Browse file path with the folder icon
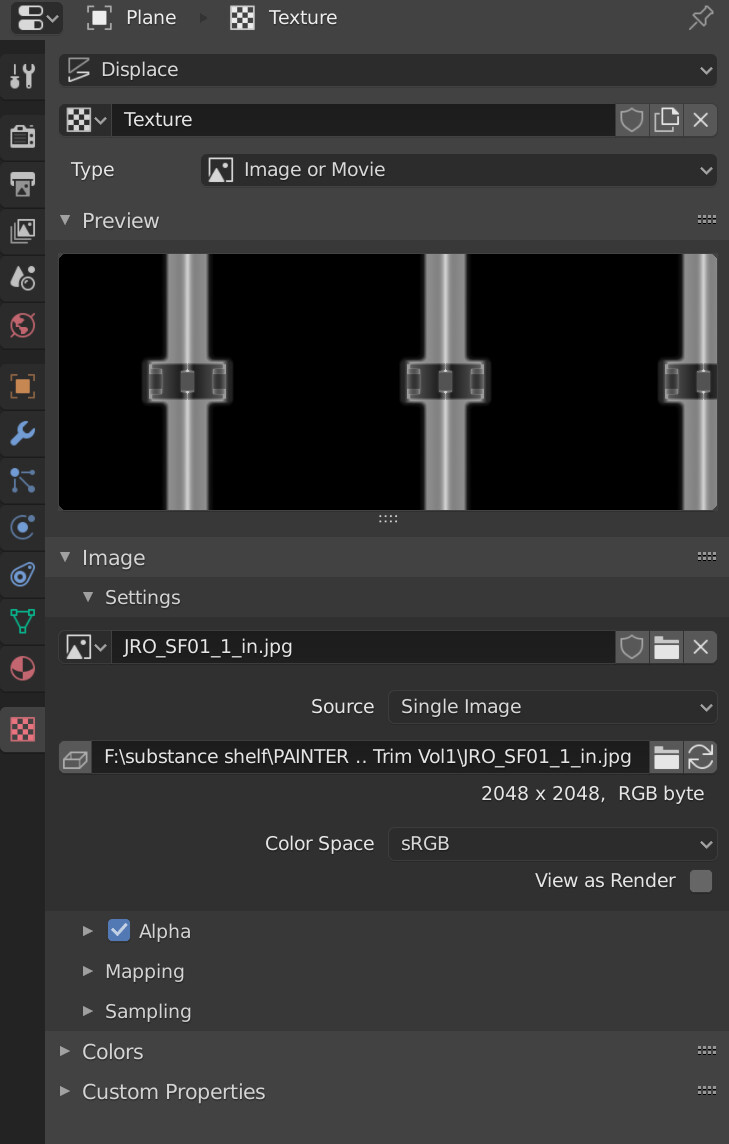 (666, 757)
